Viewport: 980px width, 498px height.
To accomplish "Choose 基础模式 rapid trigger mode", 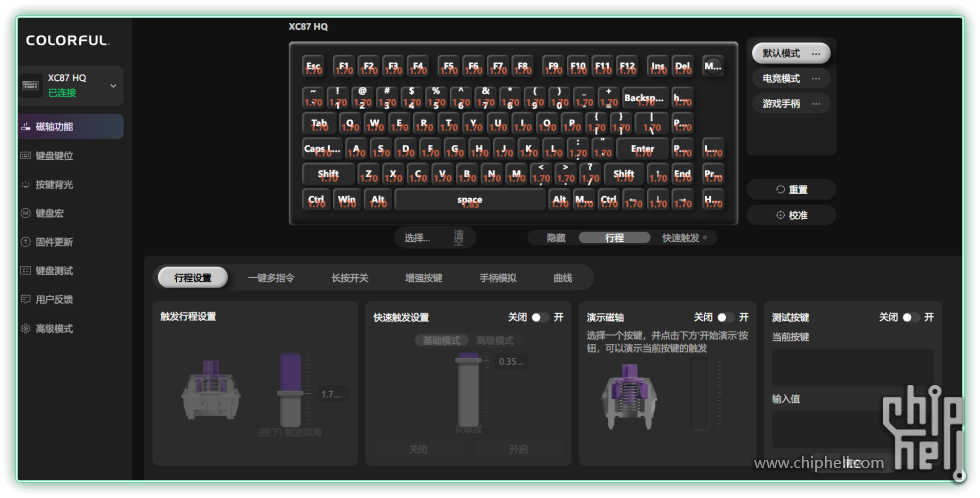I will pyautogui.click(x=441, y=341).
